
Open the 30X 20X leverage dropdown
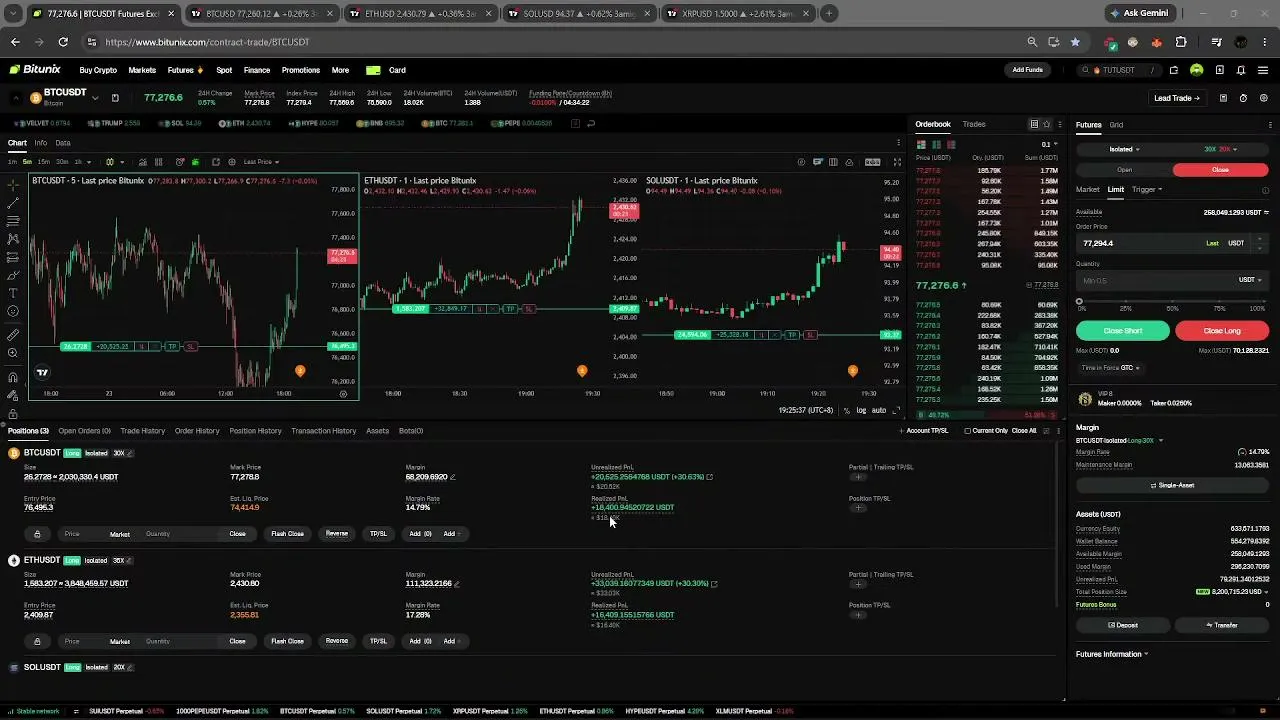pos(1220,149)
